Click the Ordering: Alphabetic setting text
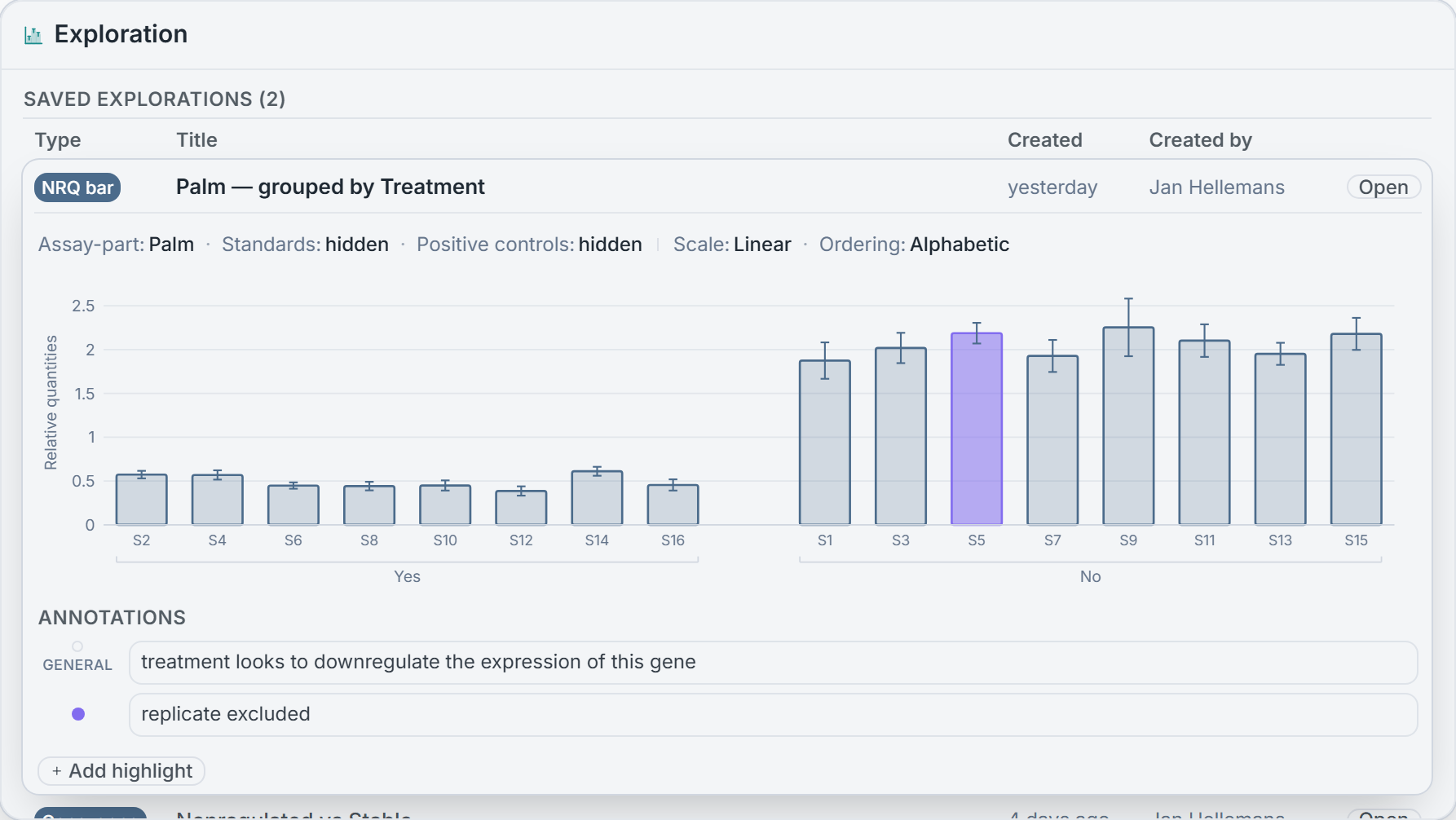Viewport: 1456px width, 820px height. (914, 245)
